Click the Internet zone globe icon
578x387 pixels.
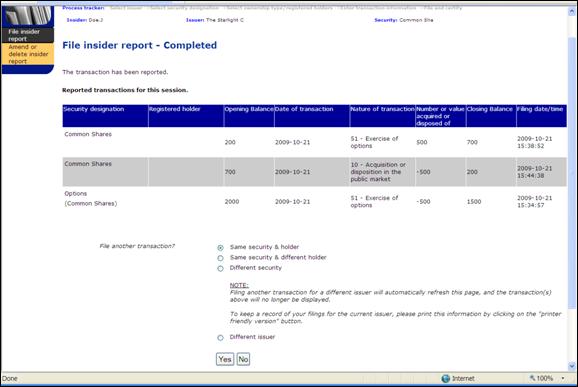pyautogui.click(x=446, y=379)
